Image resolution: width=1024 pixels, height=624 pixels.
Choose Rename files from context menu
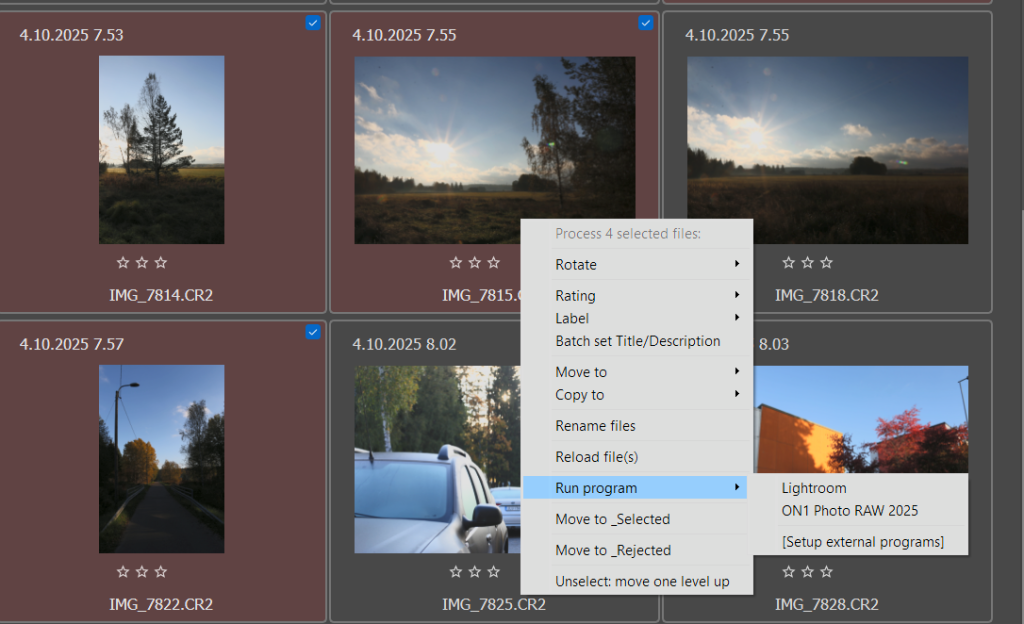(595, 426)
